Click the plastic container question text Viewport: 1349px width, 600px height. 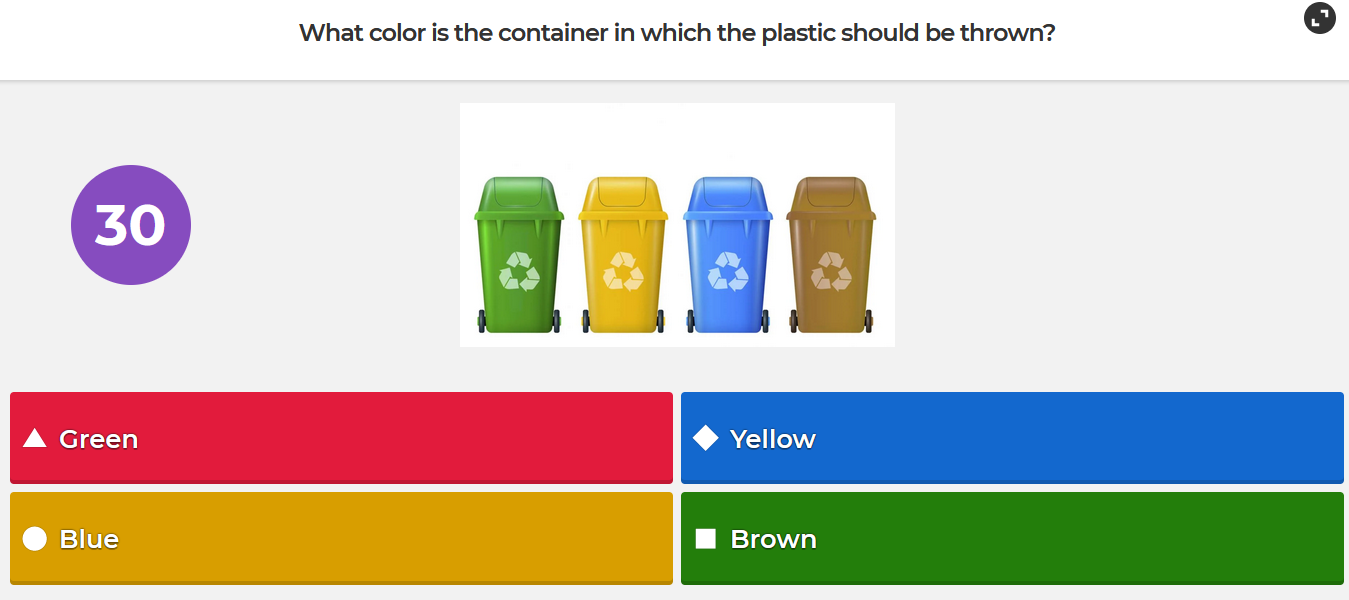tap(677, 33)
